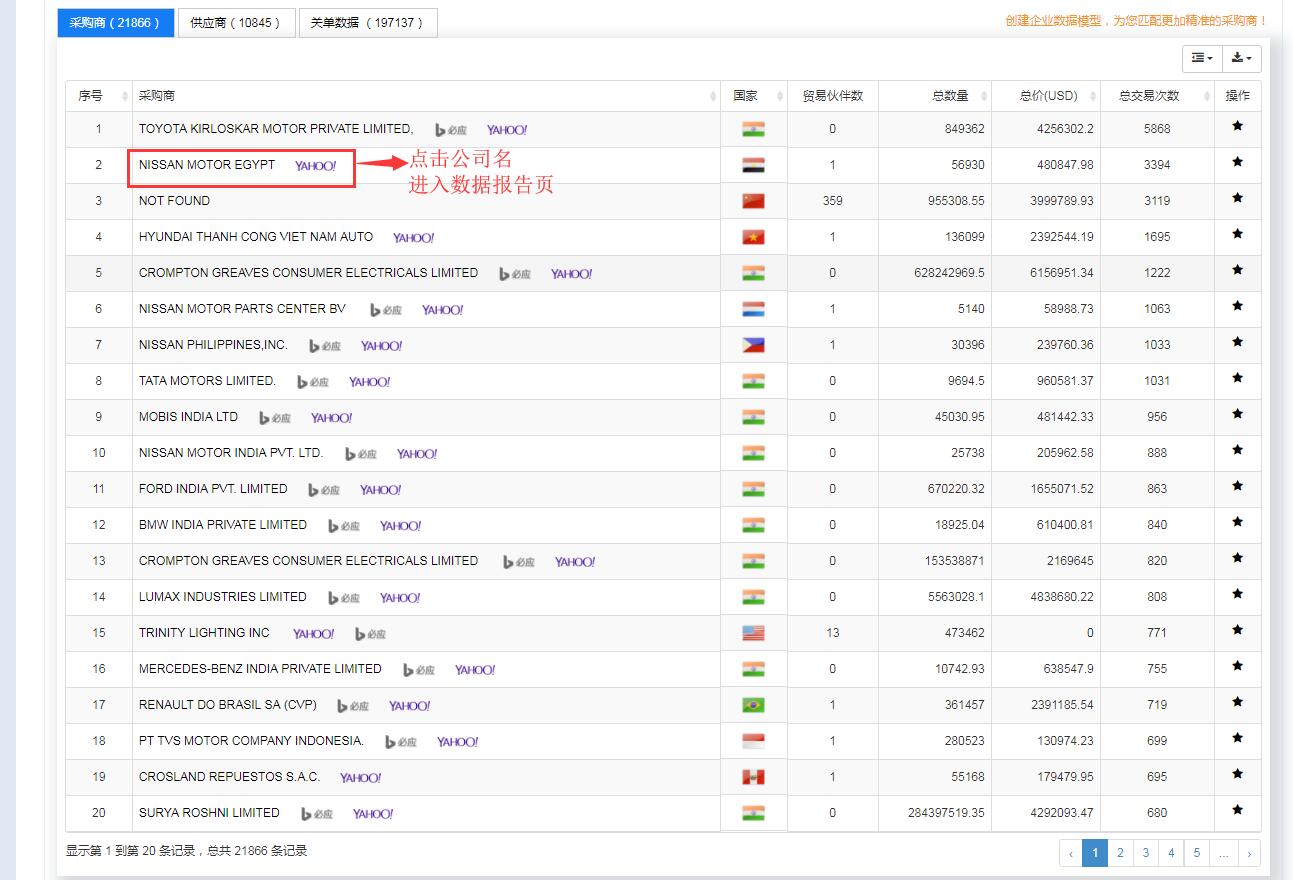This screenshot has height=880, width=1293.
Task: Open Yahoo search for FORD INDIA PVT. LIMITED
Action: coord(381,490)
